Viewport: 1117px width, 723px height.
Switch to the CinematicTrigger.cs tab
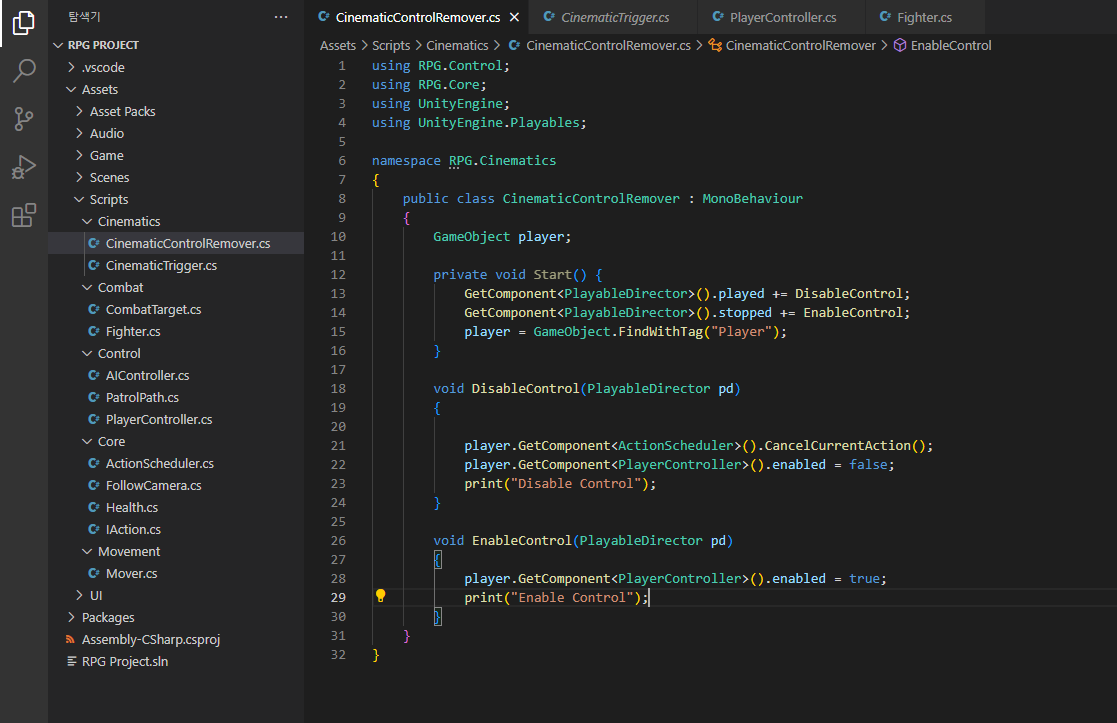614,18
